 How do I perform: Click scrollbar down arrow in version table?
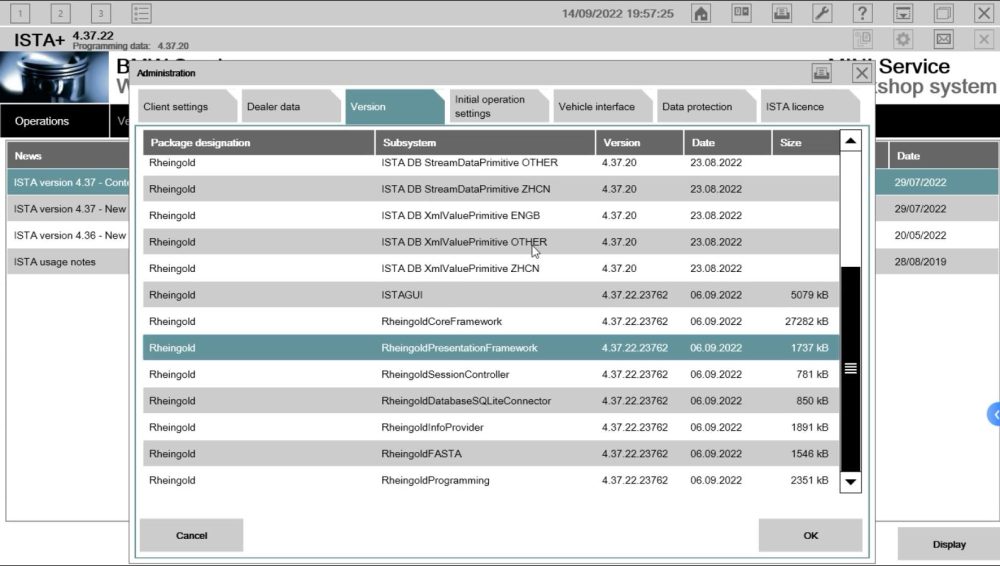[x=850, y=482]
